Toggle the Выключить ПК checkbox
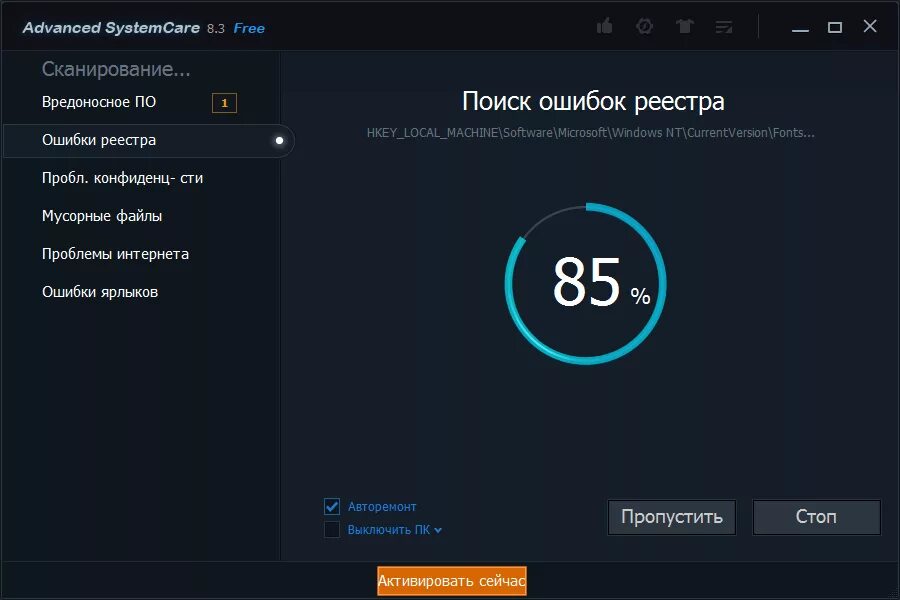This screenshot has height=600, width=900. 332,529
